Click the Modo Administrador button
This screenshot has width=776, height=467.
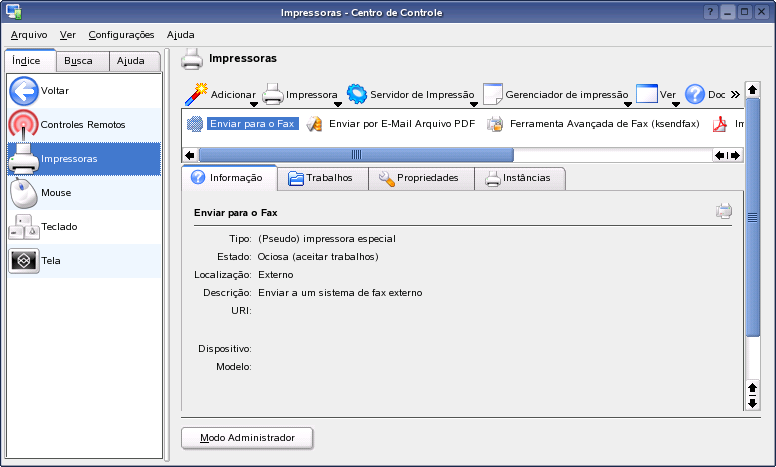(x=247, y=438)
